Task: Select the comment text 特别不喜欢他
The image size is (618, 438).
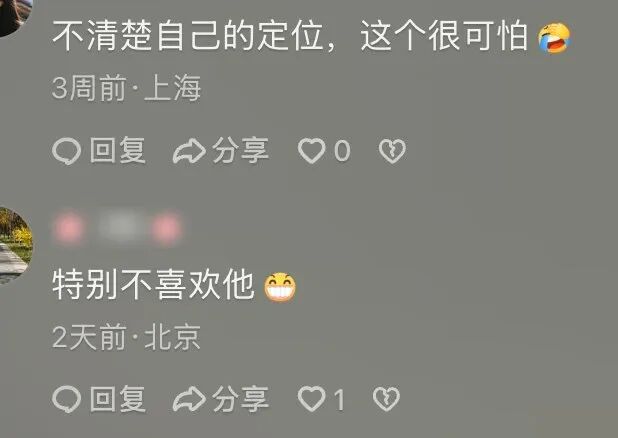Action: pyautogui.click(x=153, y=285)
